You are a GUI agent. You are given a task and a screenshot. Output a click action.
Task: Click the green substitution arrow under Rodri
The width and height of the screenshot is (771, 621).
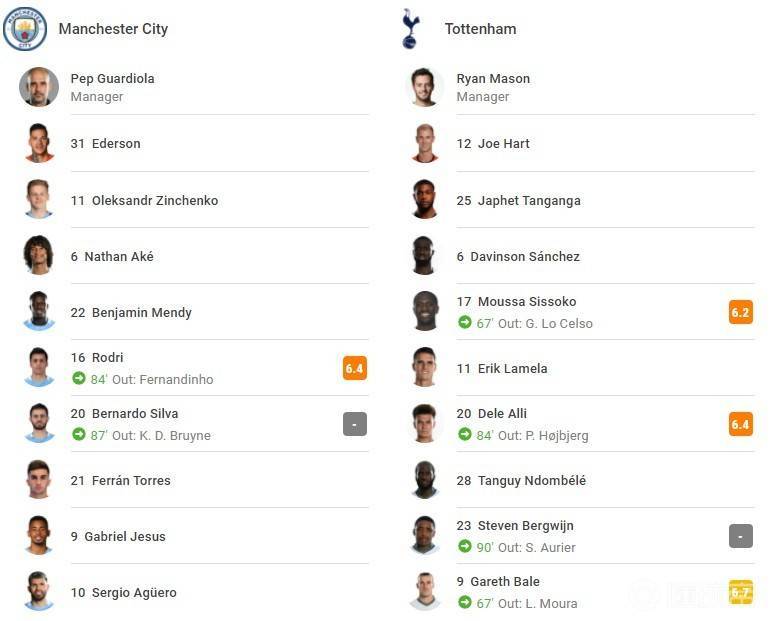point(79,379)
